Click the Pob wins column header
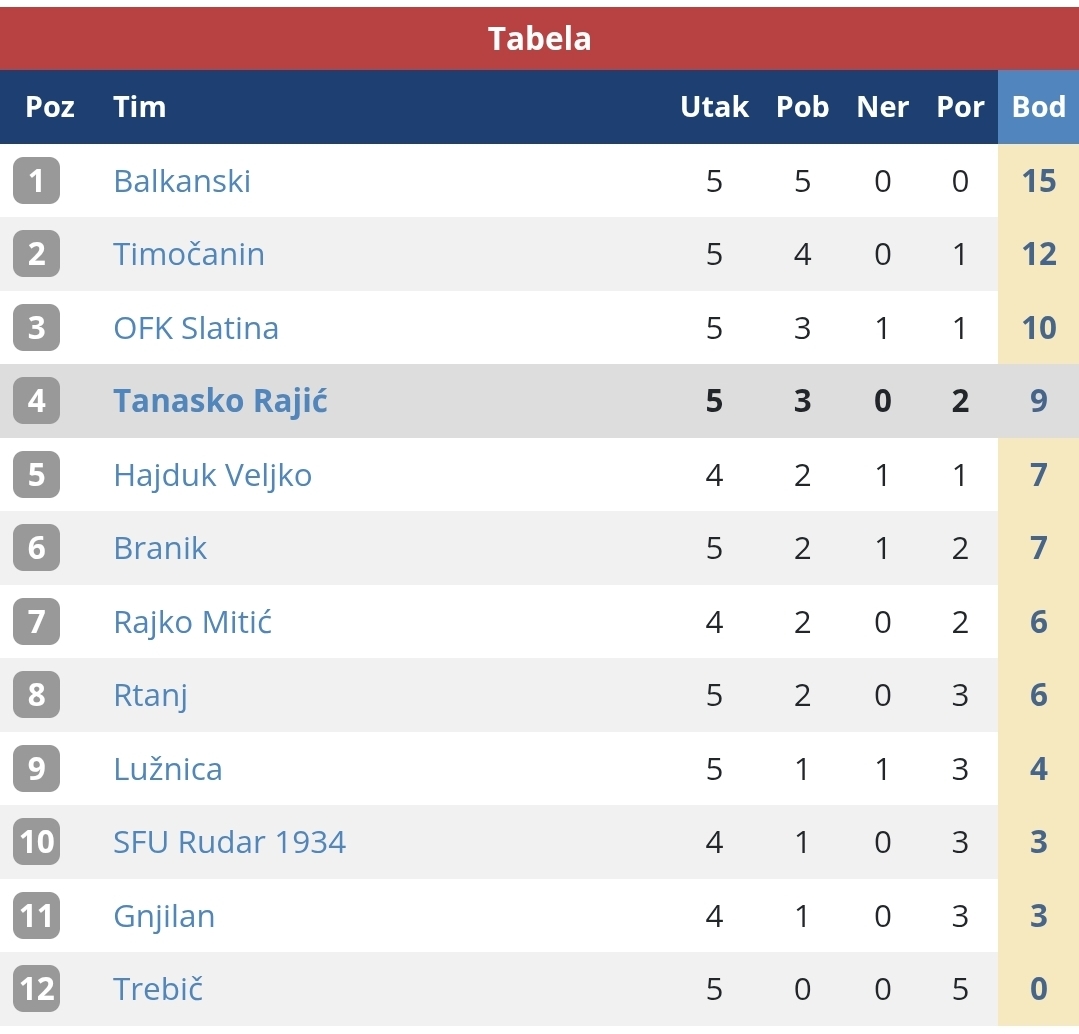The image size is (1079, 1034). (802, 107)
